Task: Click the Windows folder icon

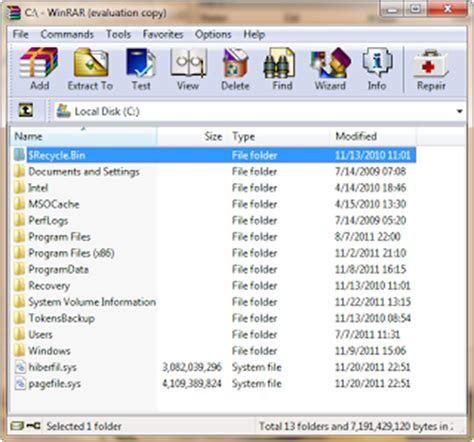Action: (20, 351)
